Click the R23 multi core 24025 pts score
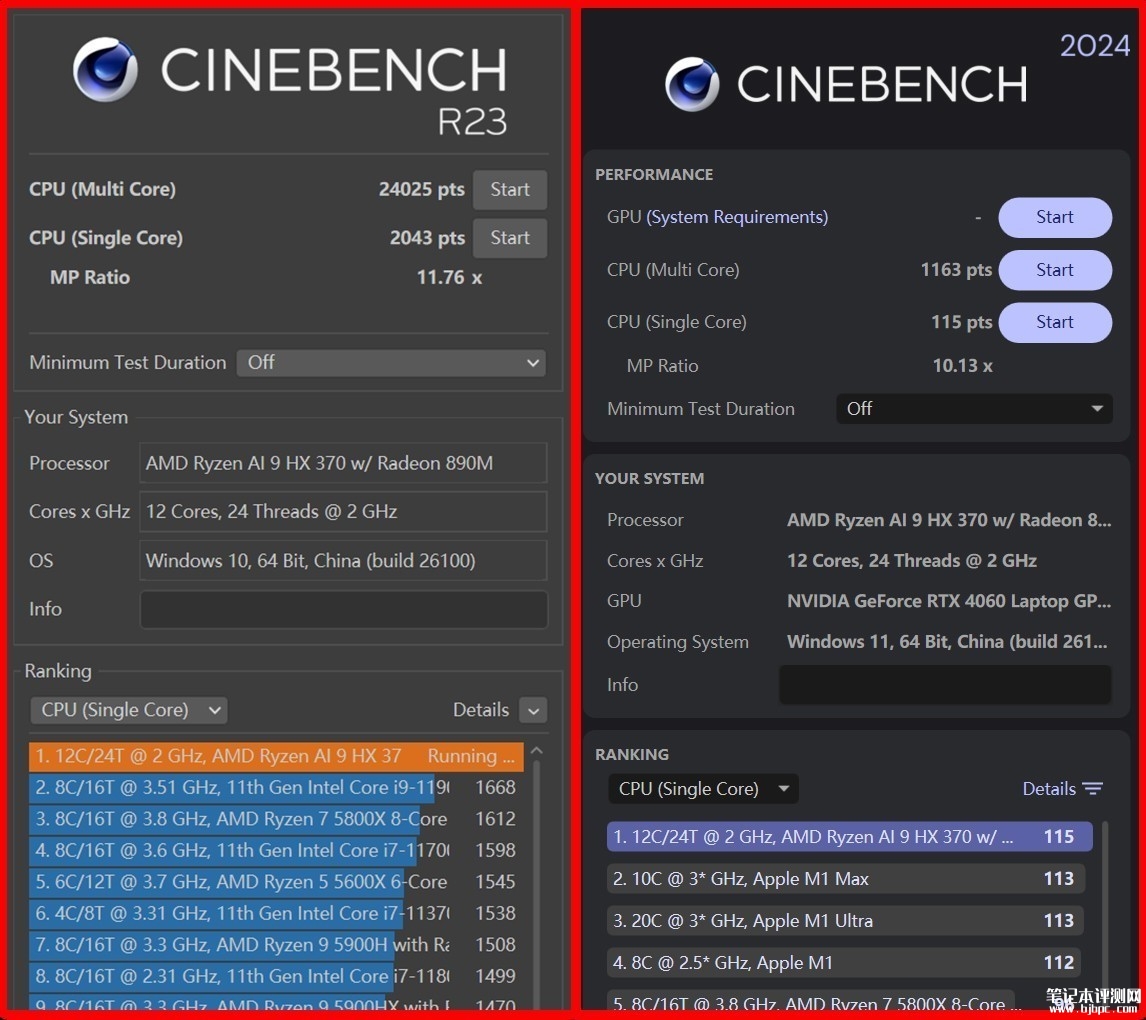 click(422, 189)
